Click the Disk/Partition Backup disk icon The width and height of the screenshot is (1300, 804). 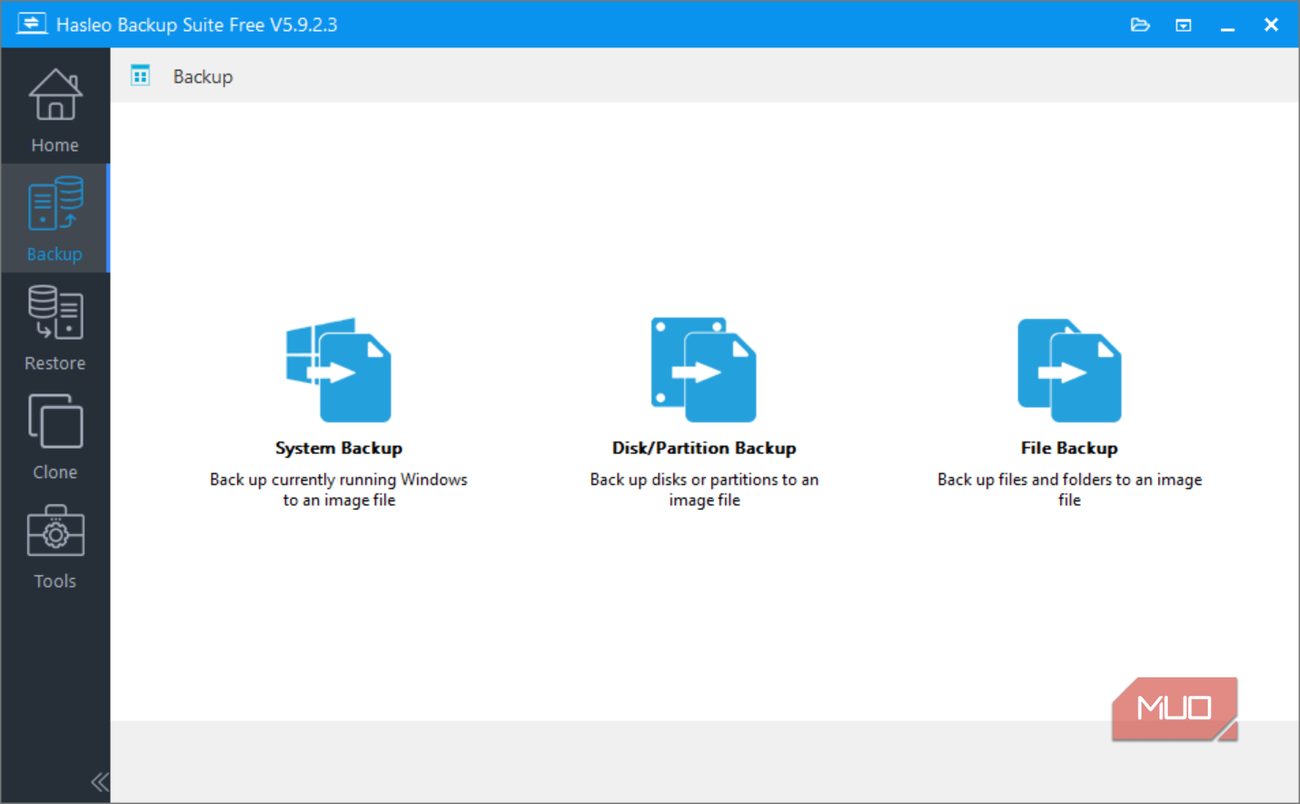[704, 370]
